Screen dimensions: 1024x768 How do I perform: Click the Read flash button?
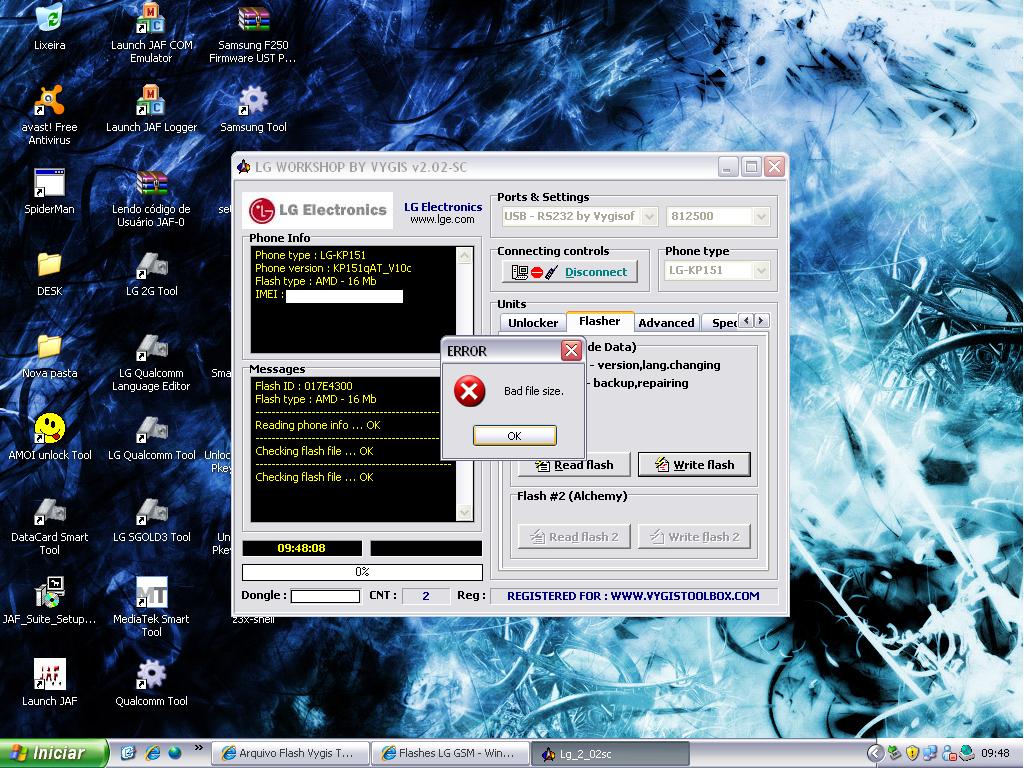tap(574, 465)
